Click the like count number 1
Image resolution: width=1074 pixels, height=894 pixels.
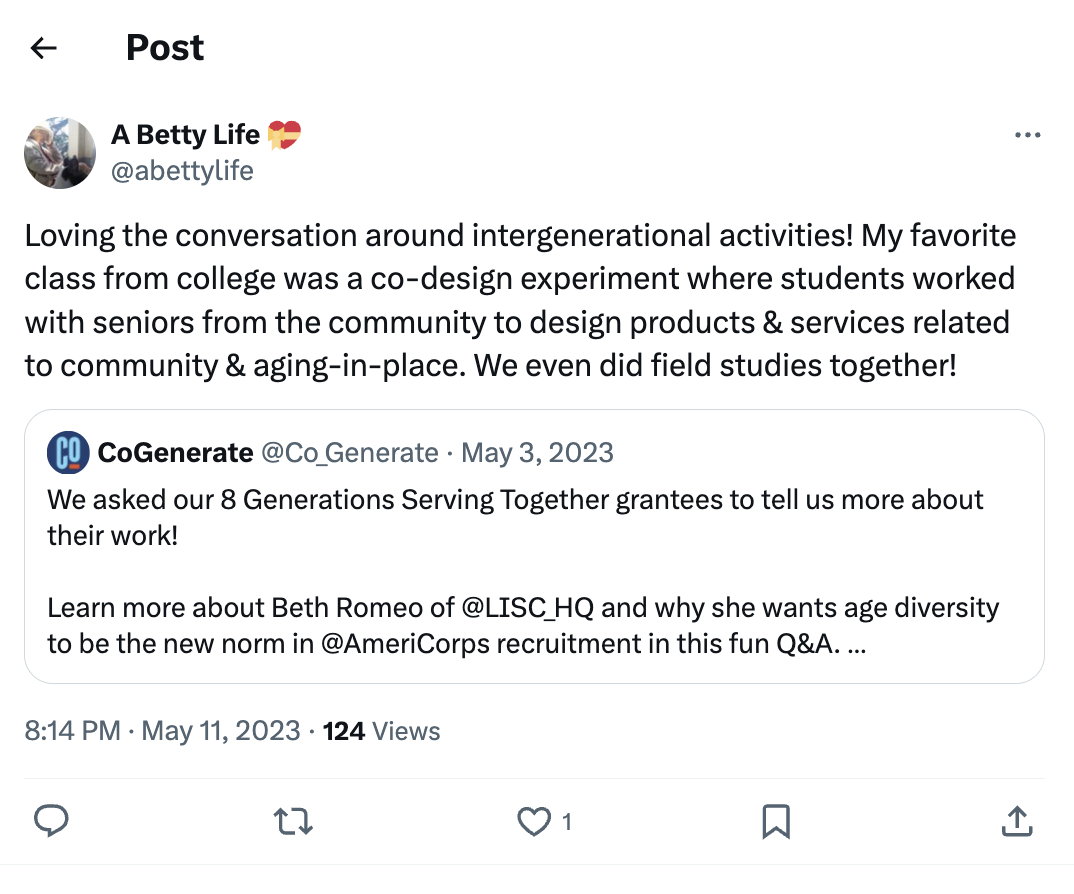pos(567,822)
